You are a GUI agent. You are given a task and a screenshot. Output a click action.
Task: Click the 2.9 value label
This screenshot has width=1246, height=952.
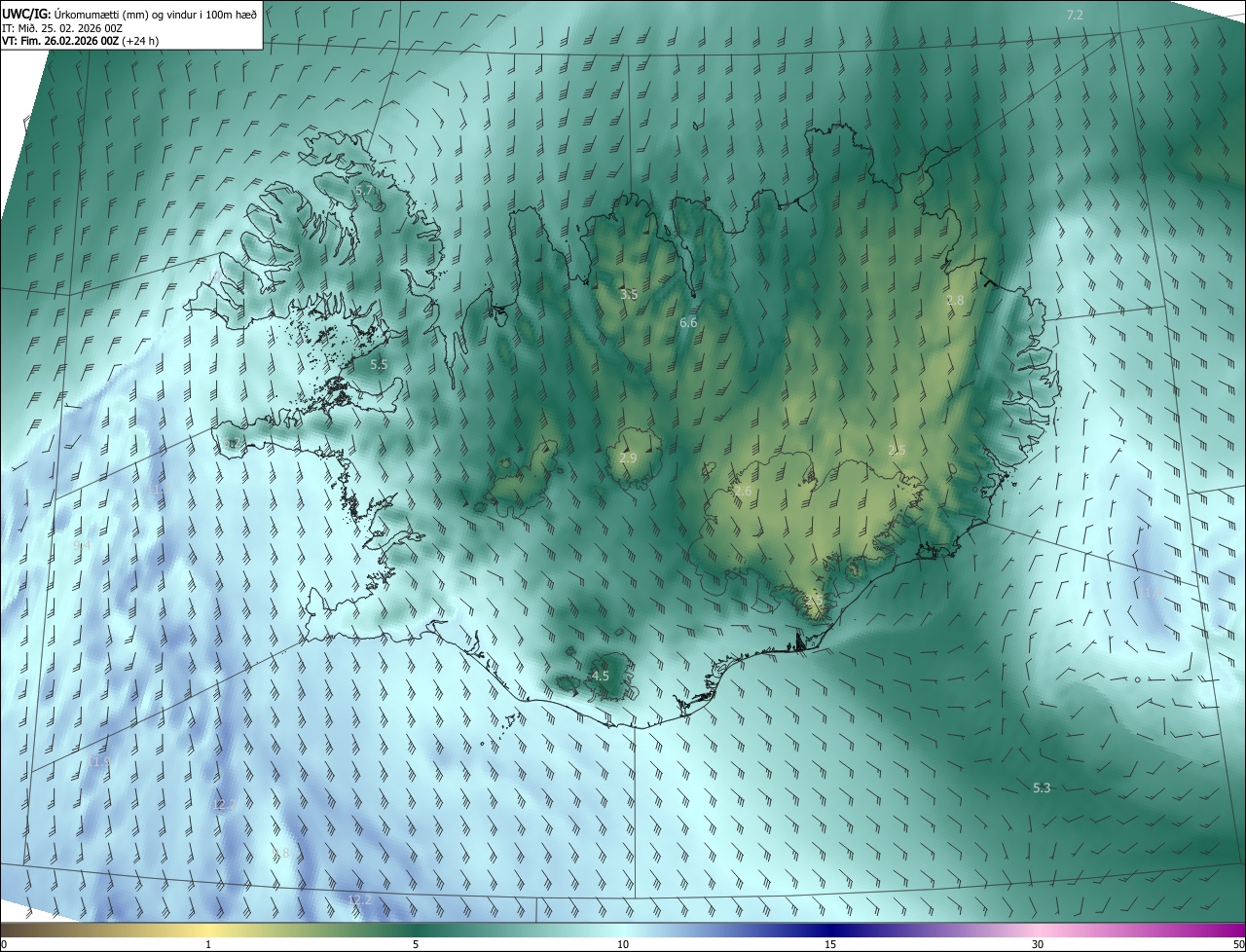(628, 458)
